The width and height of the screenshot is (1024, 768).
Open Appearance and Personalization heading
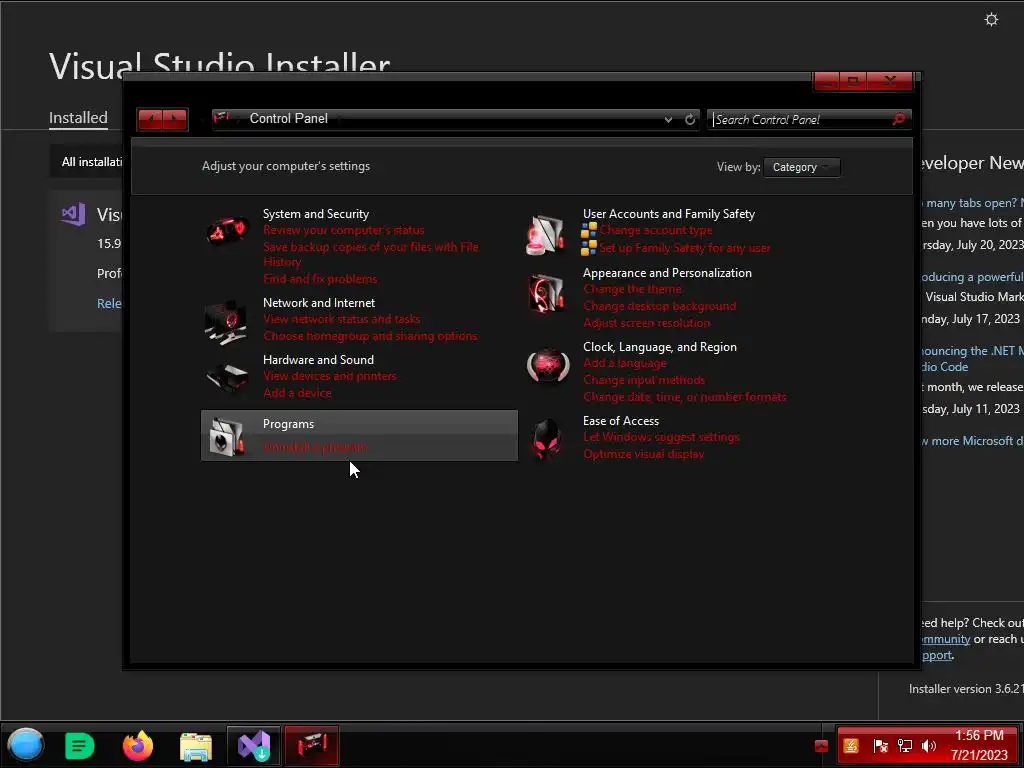667,272
